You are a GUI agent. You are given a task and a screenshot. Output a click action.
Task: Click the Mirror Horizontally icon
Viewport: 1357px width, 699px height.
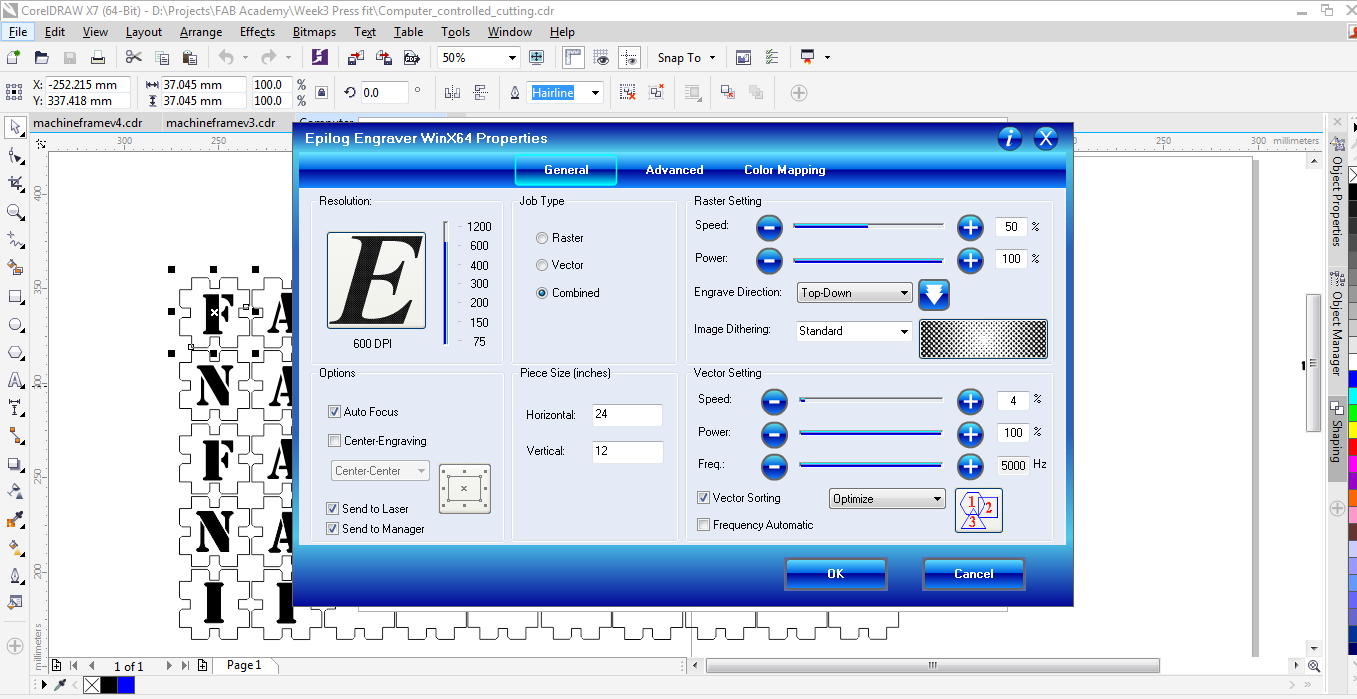pyautogui.click(x=452, y=92)
